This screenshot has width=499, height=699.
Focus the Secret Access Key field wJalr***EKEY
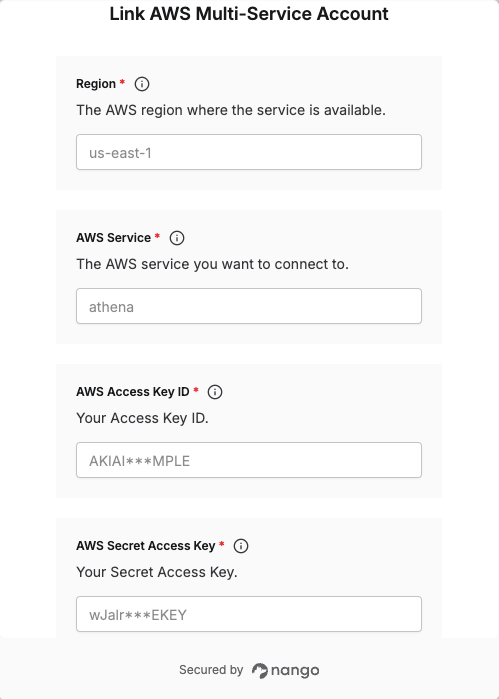click(x=249, y=614)
